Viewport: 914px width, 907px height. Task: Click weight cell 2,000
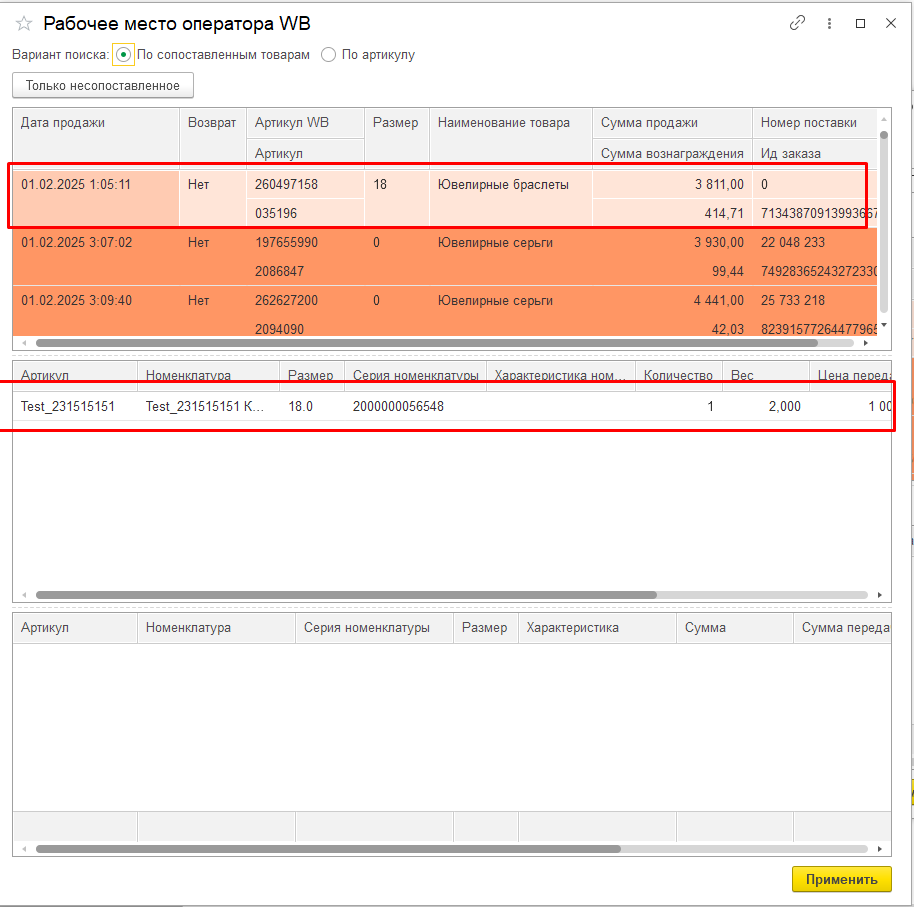tap(766, 406)
